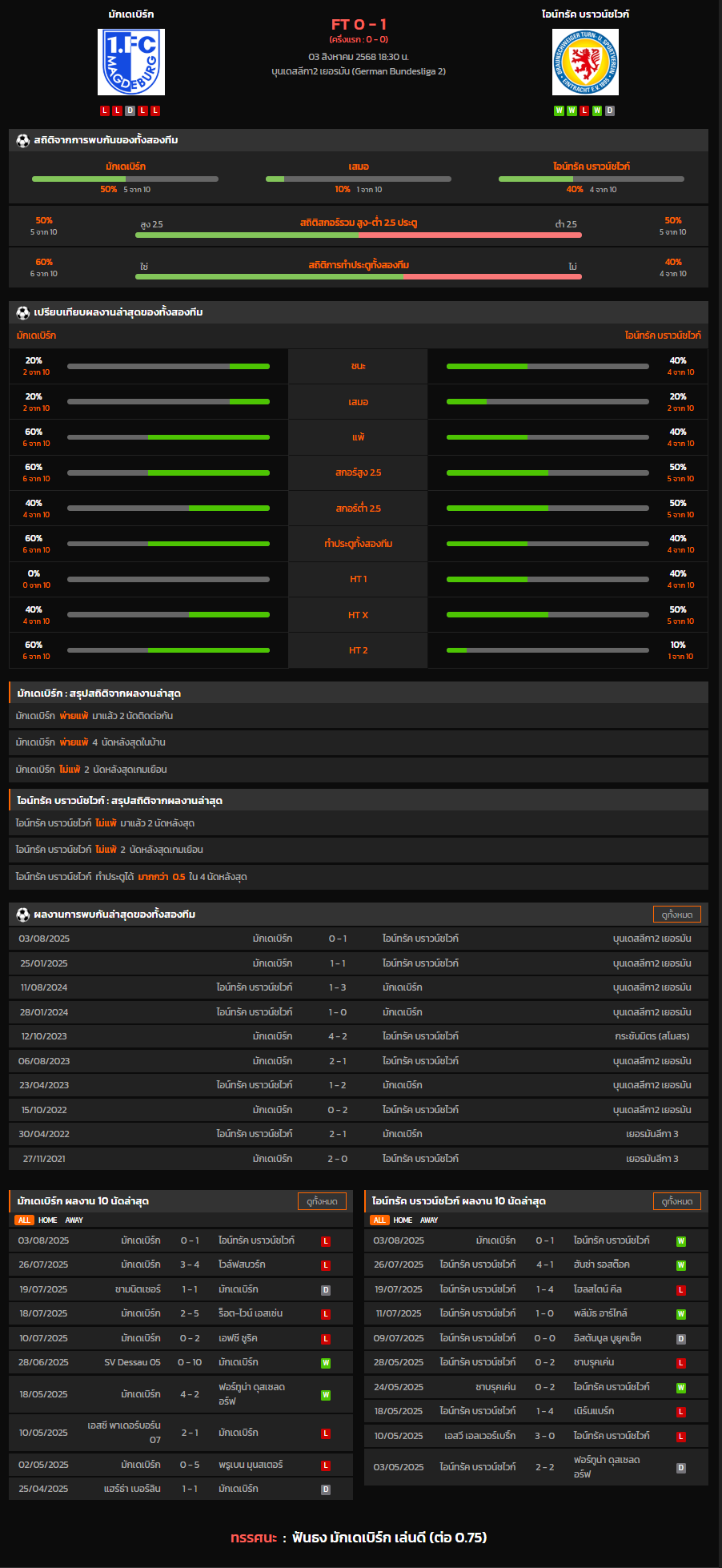
Task: Click the grey D badge under the Magdeburg logo
Action: (x=130, y=111)
